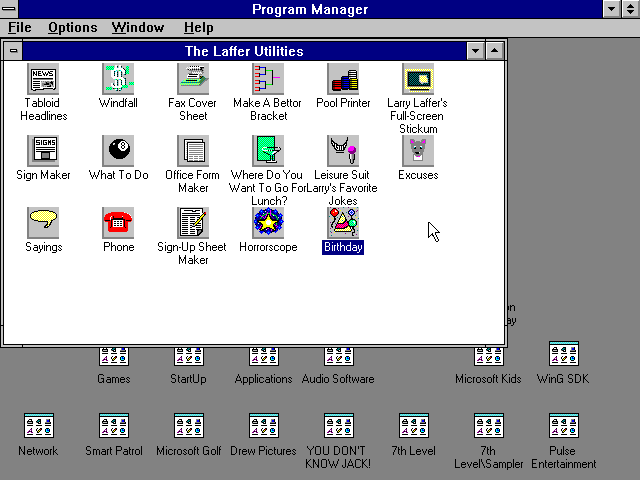Open the Network program group icon
The width and height of the screenshot is (640, 480).
click(x=39, y=425)
